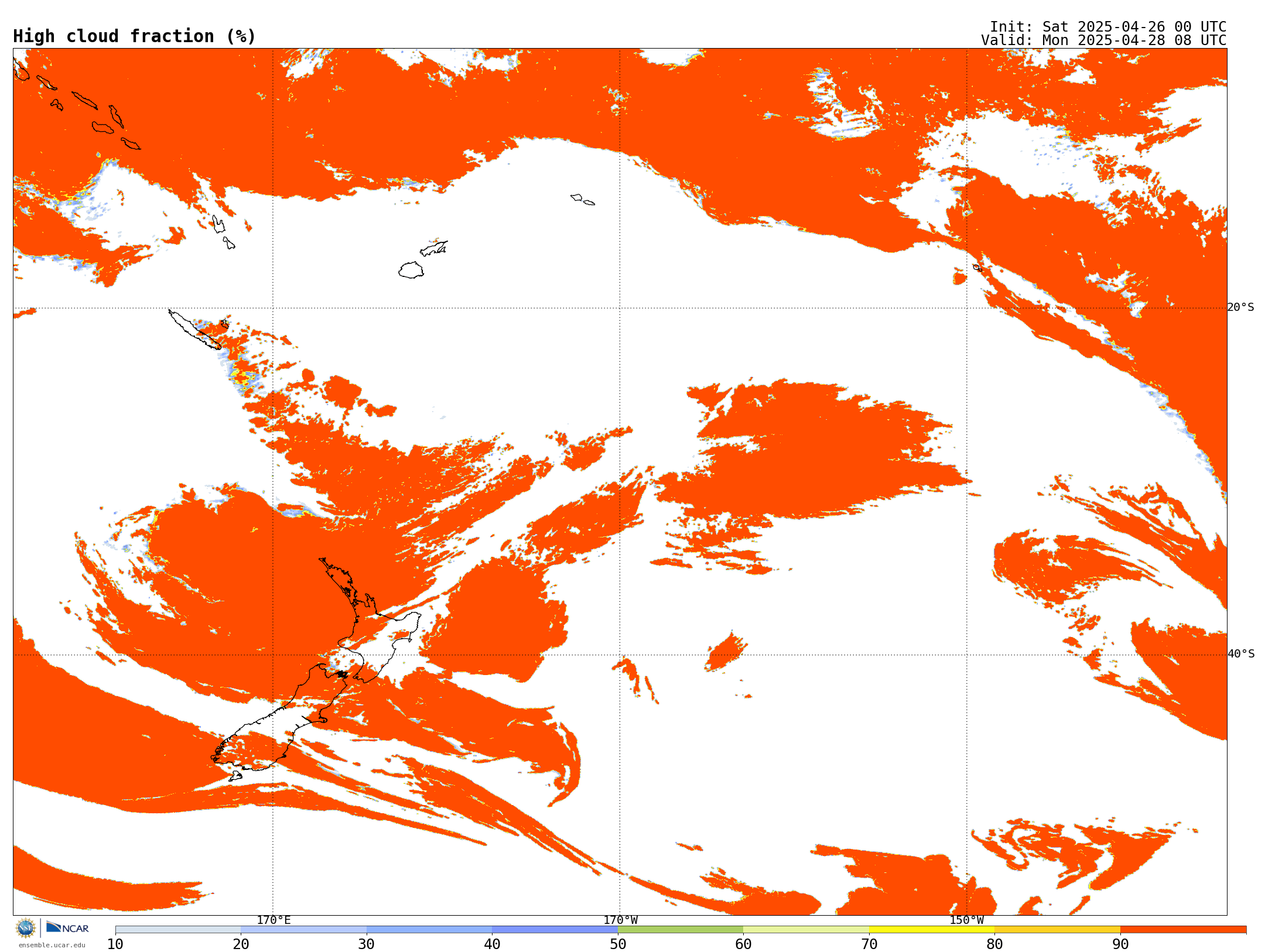
Task: Click the 80–90 gold colorbar segment
Action: point(1057,930)
